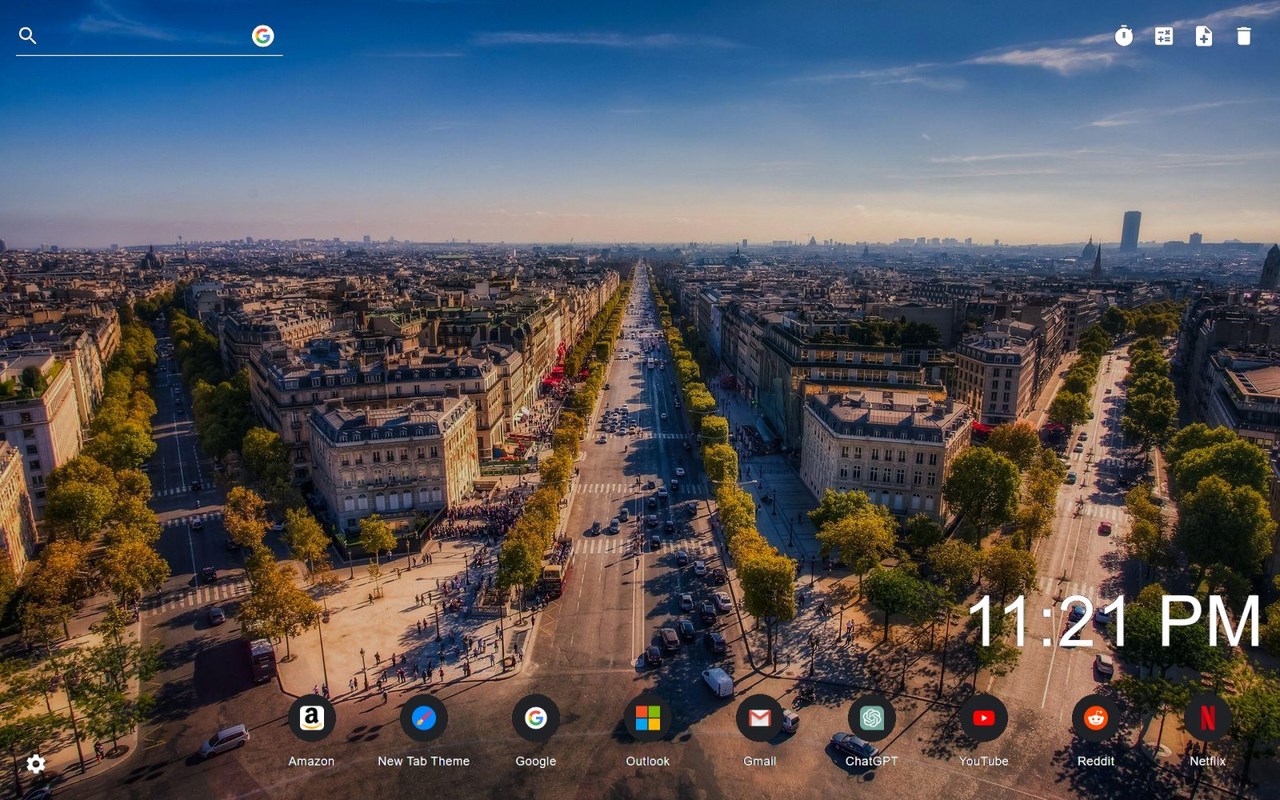Add a new note
The width and height of the screenshot is (1280, 800).
[1204, 36]
